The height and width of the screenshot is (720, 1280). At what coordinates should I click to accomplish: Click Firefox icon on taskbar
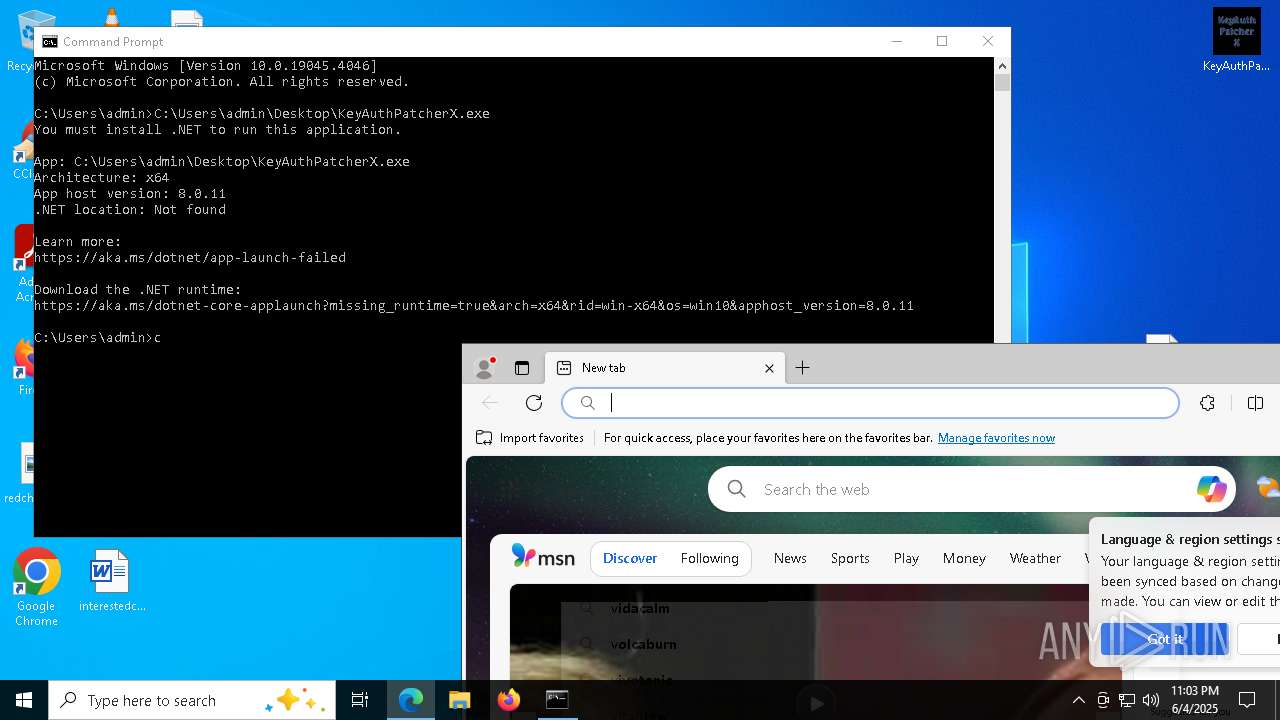tap(508, 700)
